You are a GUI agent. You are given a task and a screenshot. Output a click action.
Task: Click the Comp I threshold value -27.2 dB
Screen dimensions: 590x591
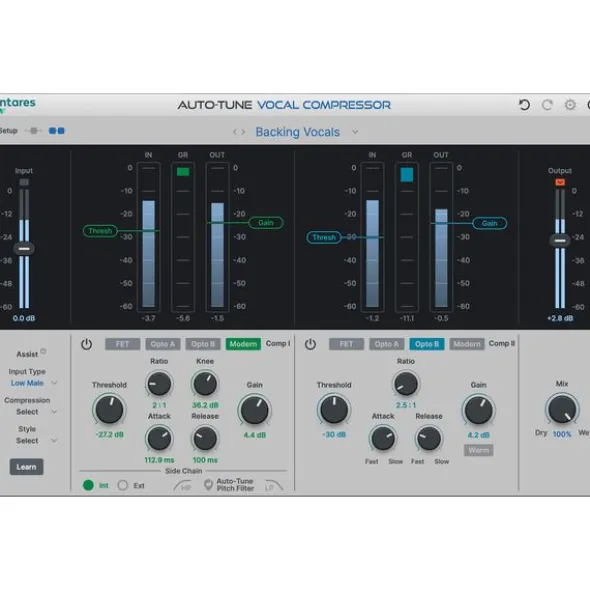point(109,435)
